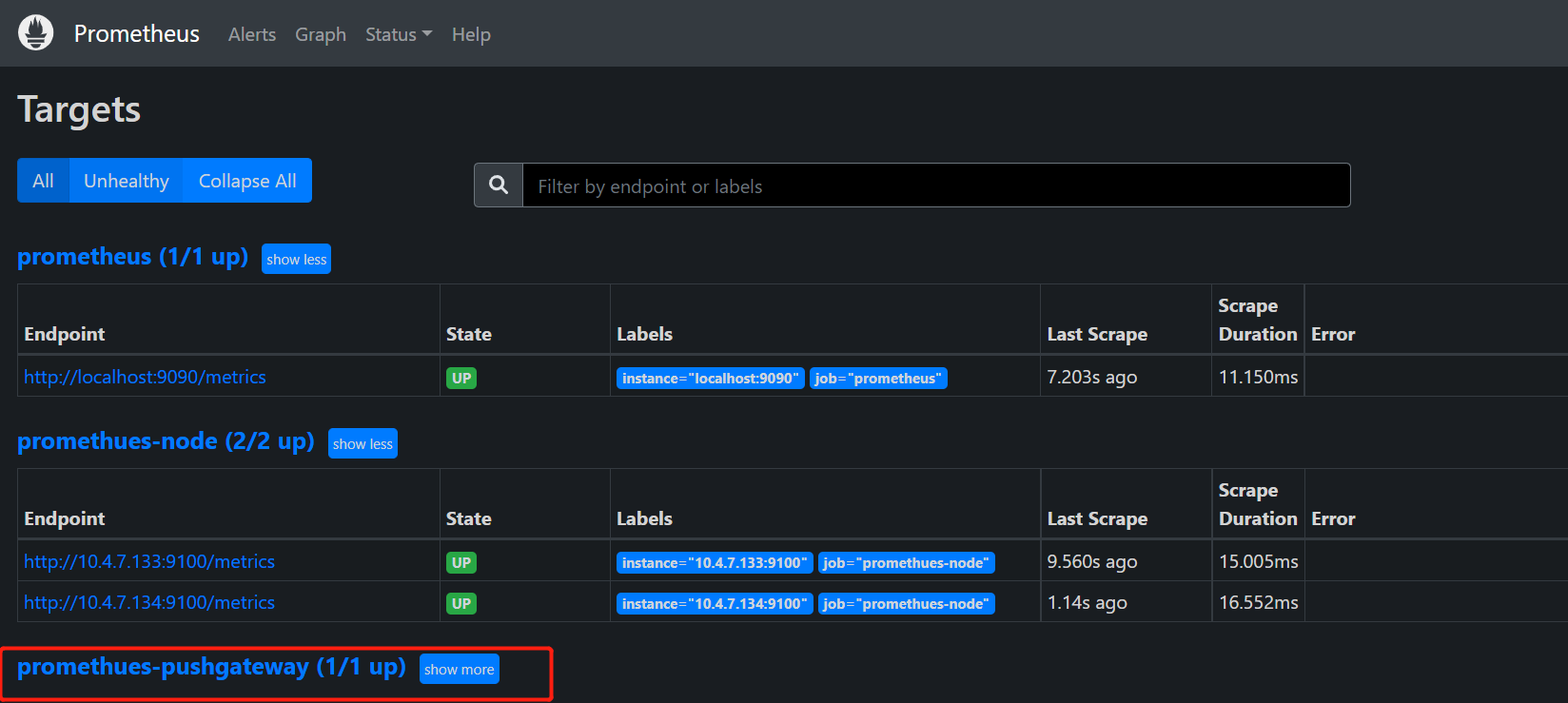
Task: Open the promethues-node (2/2 up) job heading
Action: 166,441
